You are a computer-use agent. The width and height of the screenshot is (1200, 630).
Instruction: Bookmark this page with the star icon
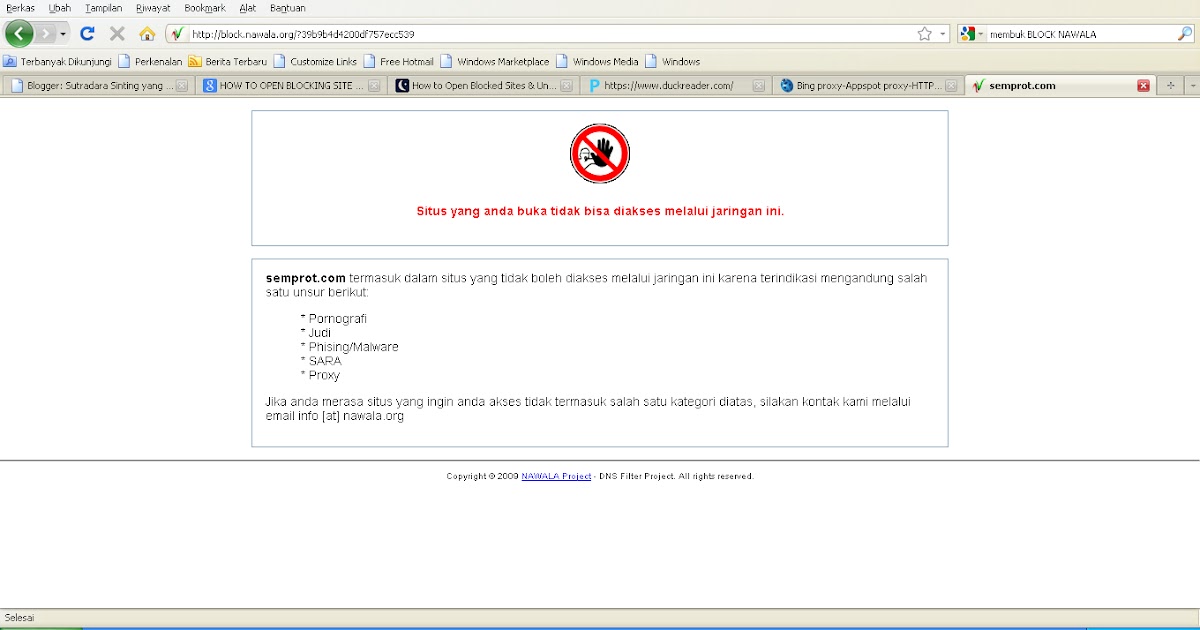(x=925, y=33)
